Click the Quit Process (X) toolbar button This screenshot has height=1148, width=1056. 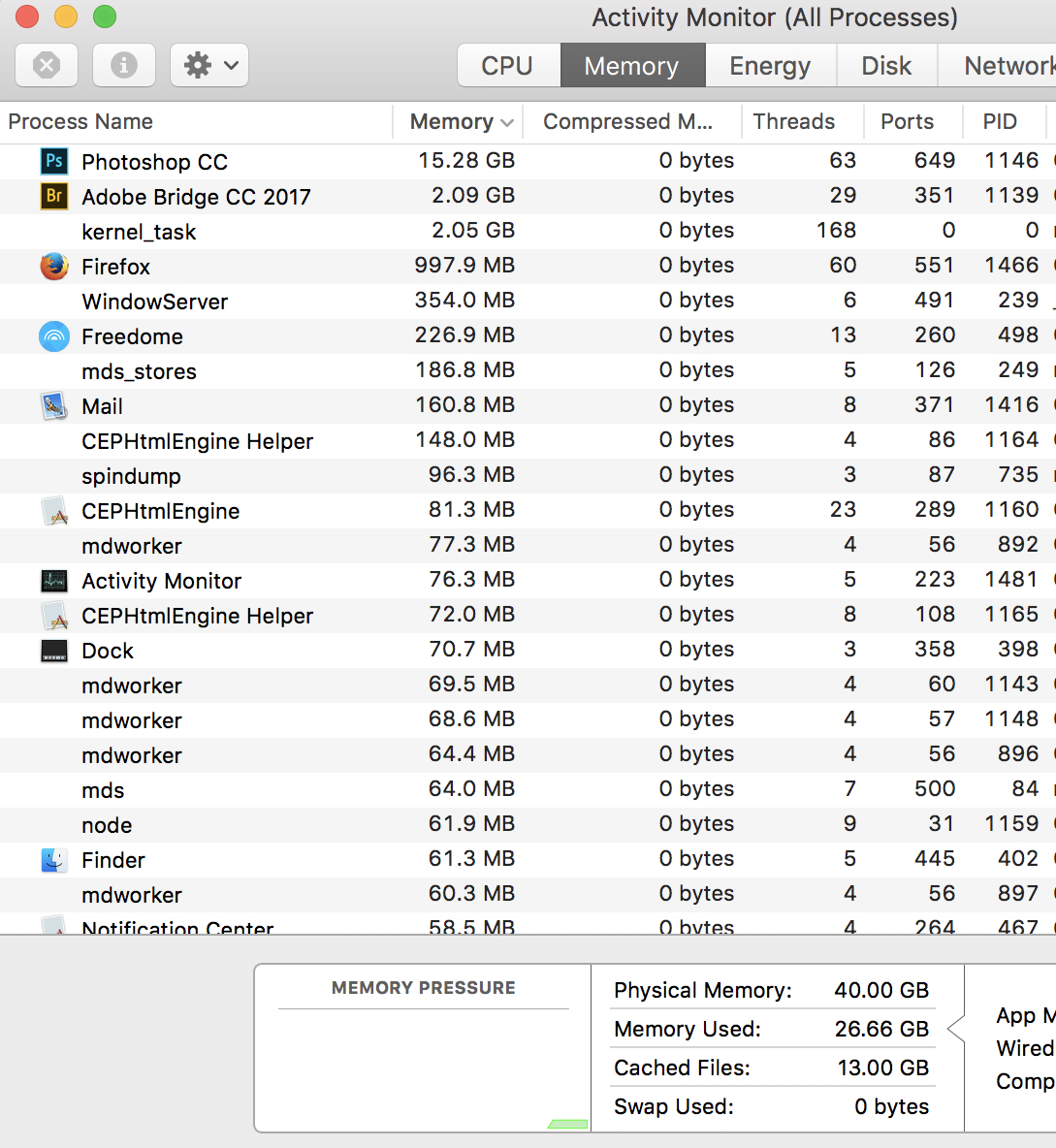pos(47,65)
